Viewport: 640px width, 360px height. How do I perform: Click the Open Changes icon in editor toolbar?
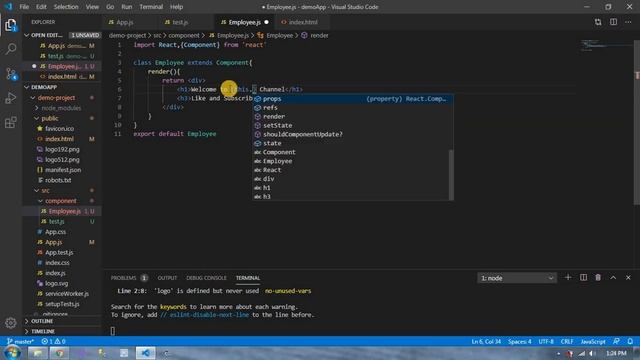pyautogui.click(x=598, y=22)
